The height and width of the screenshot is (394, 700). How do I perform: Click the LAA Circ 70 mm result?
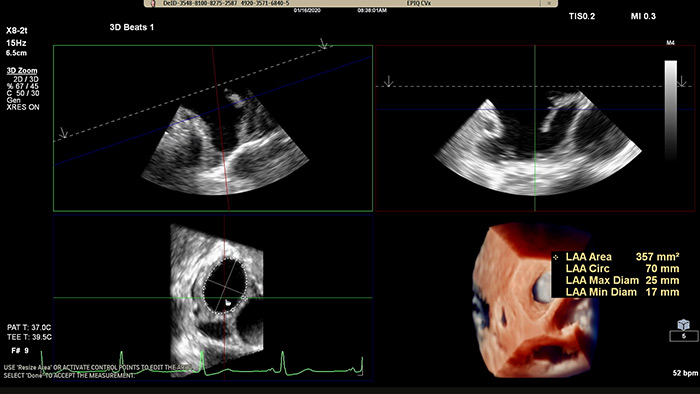622,269
